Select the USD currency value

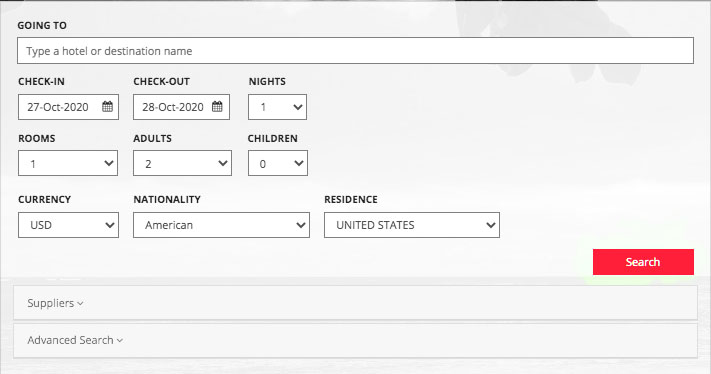point(41,225)
